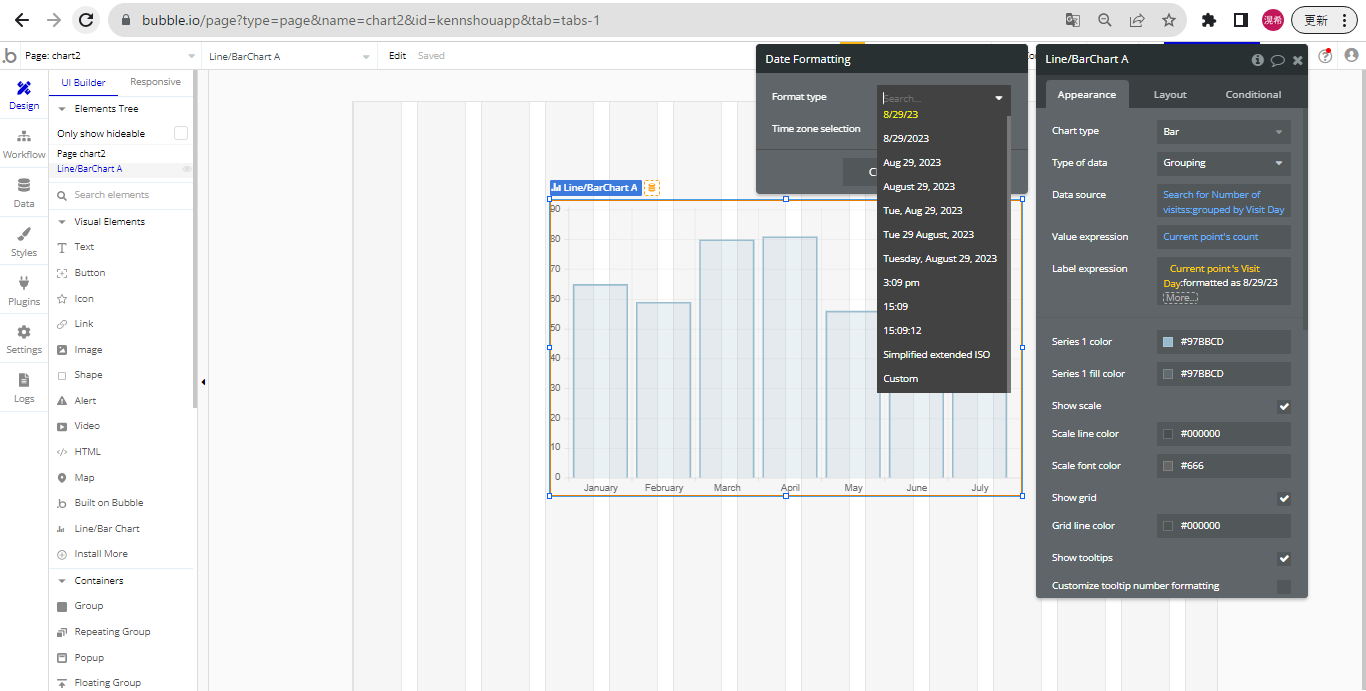
Task: Switch to the Conditional tab
Action: [1253, 95]
